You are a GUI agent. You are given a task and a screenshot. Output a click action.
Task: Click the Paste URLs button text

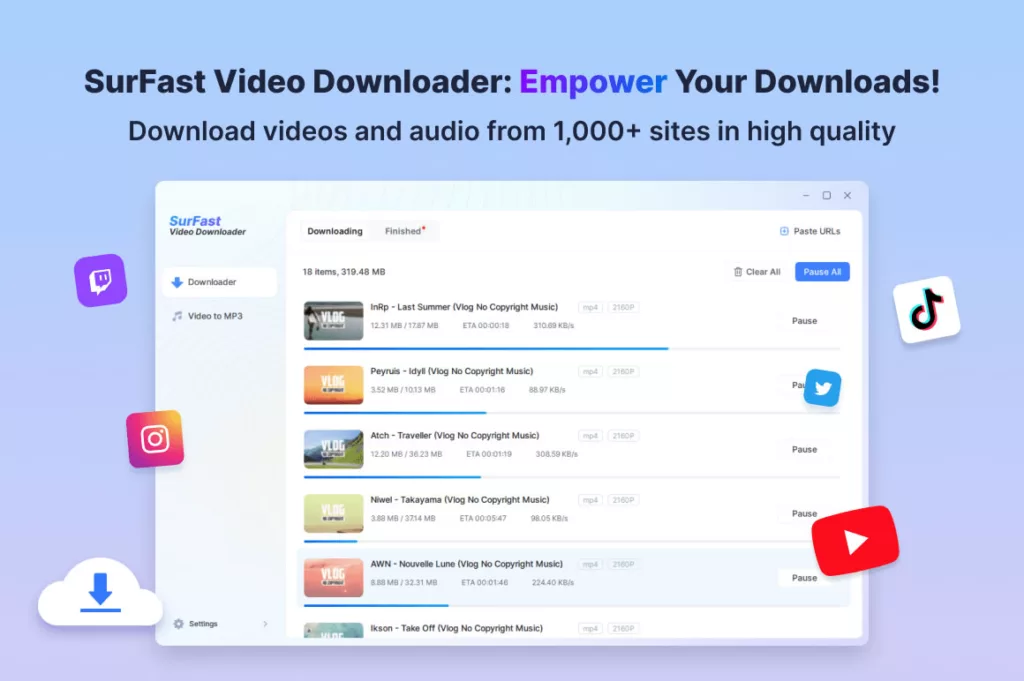click(816, 231)
